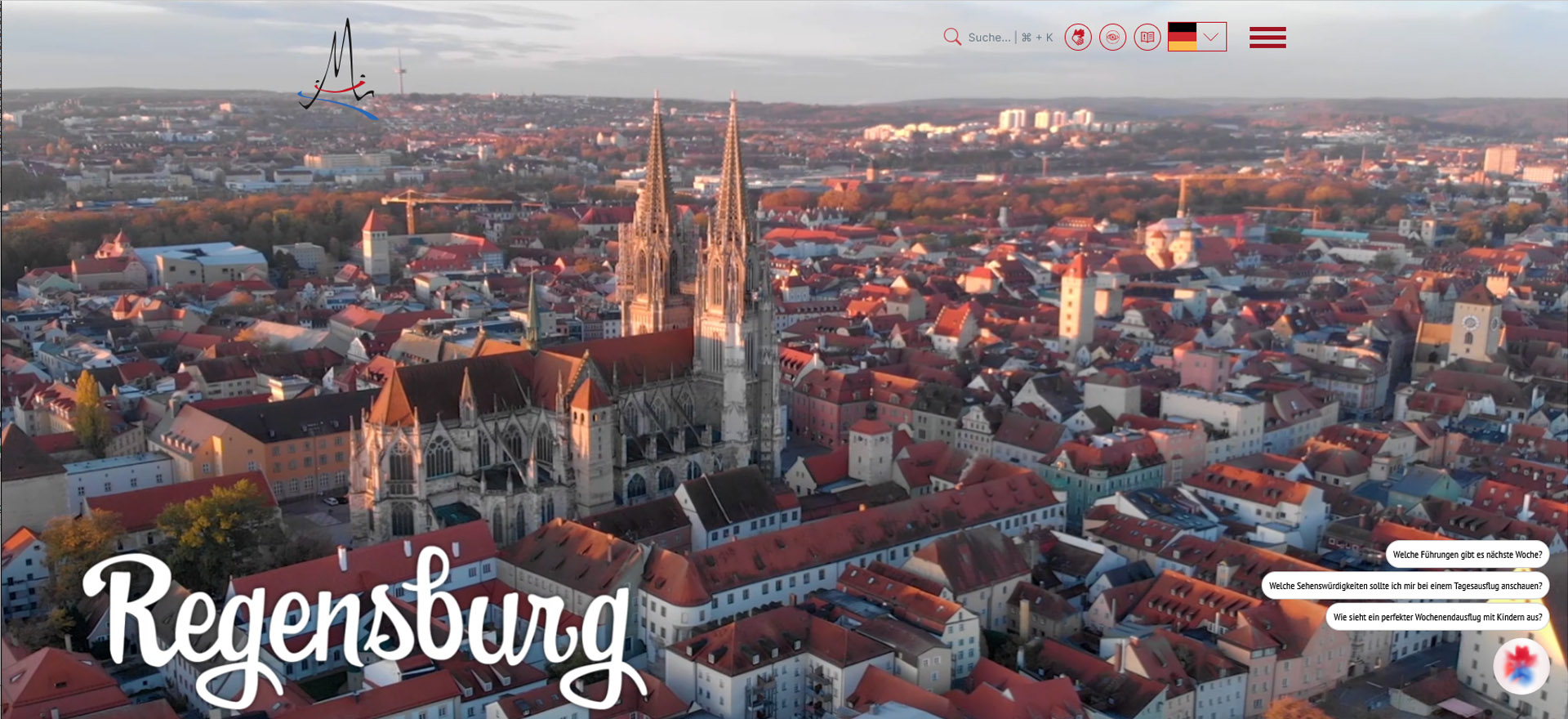Open the easy language book icon

1147,37
